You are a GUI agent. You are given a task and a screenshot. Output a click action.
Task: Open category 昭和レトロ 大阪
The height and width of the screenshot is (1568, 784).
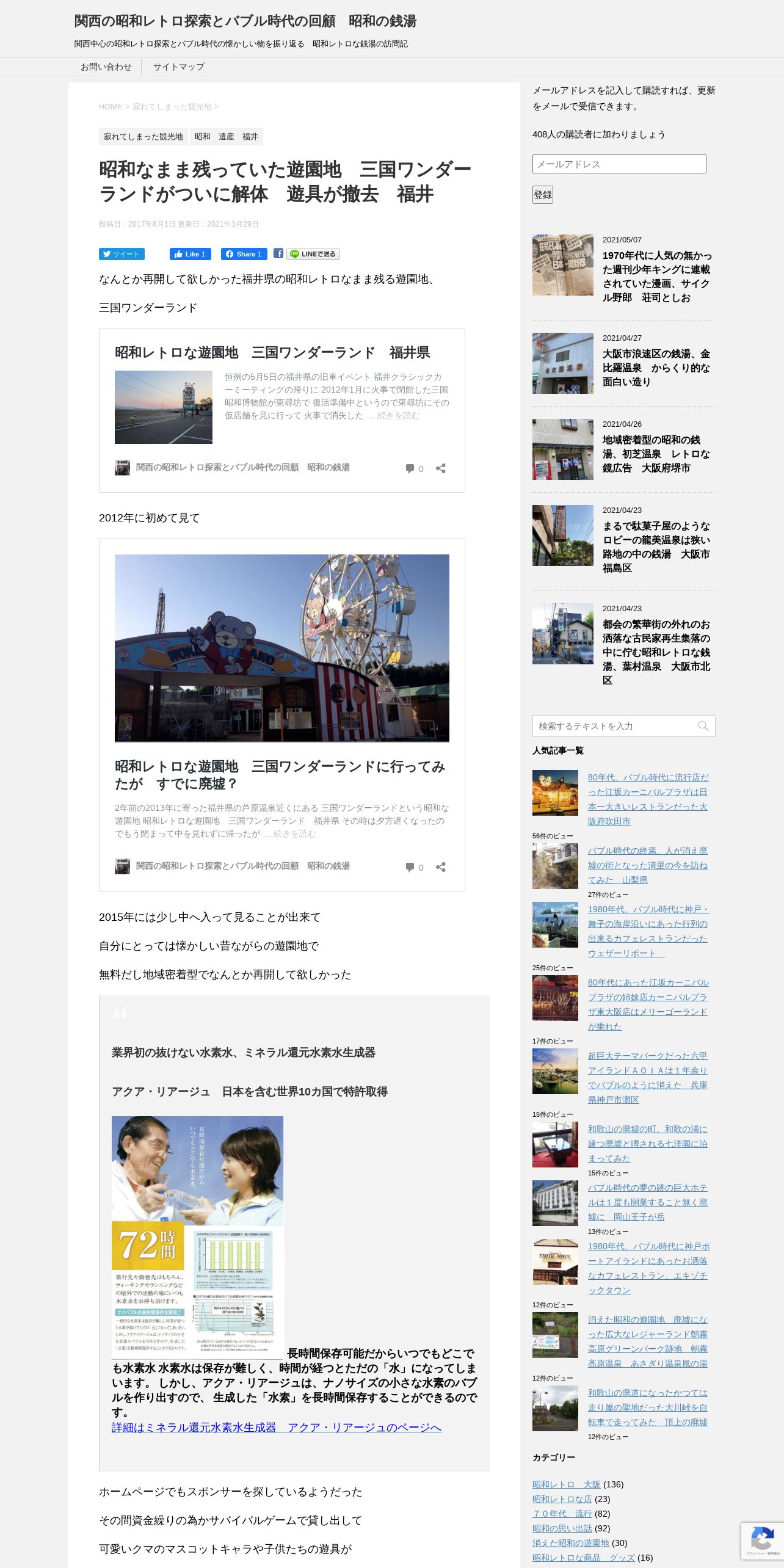point(567,1484)
